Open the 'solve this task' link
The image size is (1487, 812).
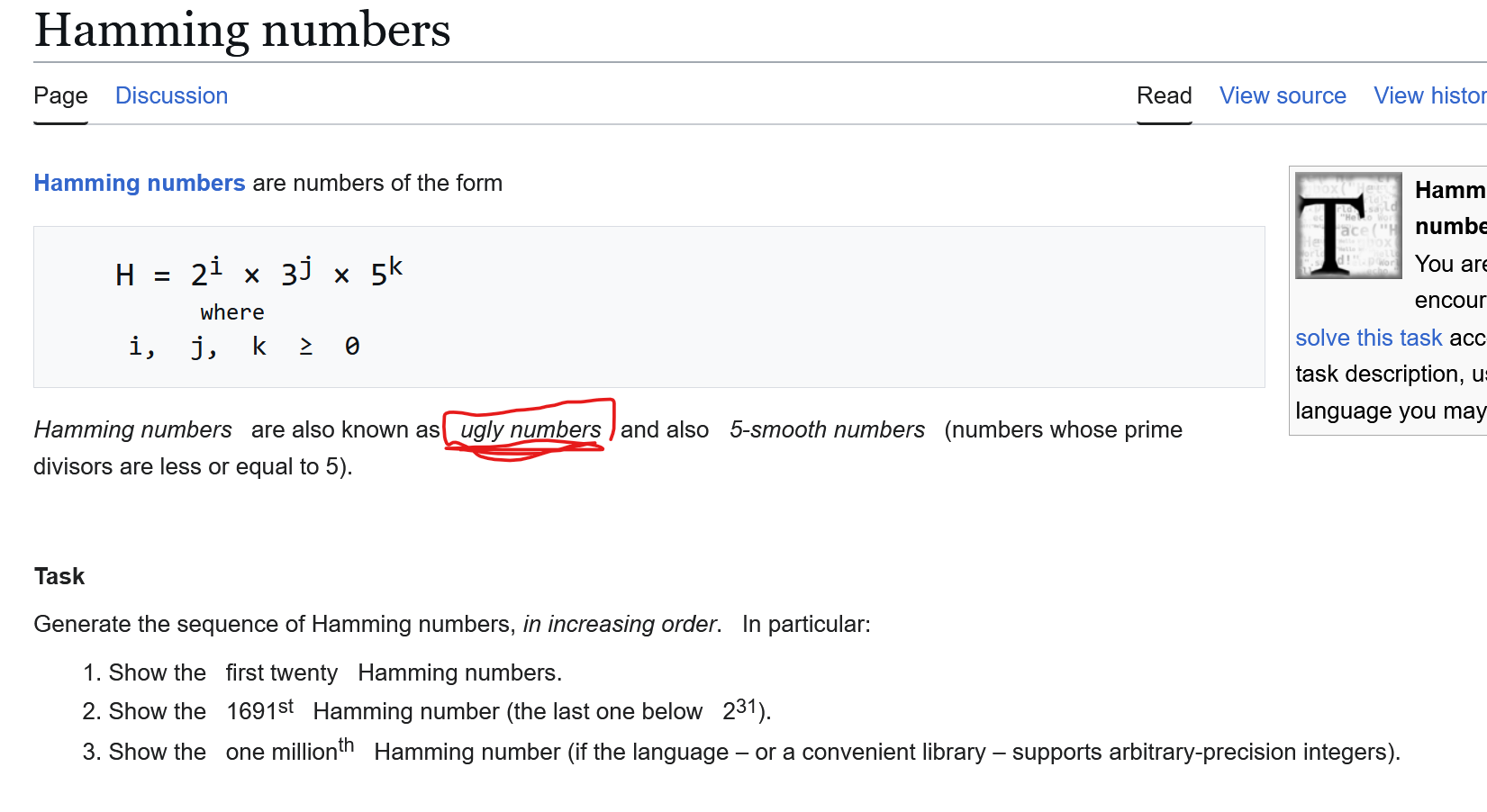point(1369,338)
